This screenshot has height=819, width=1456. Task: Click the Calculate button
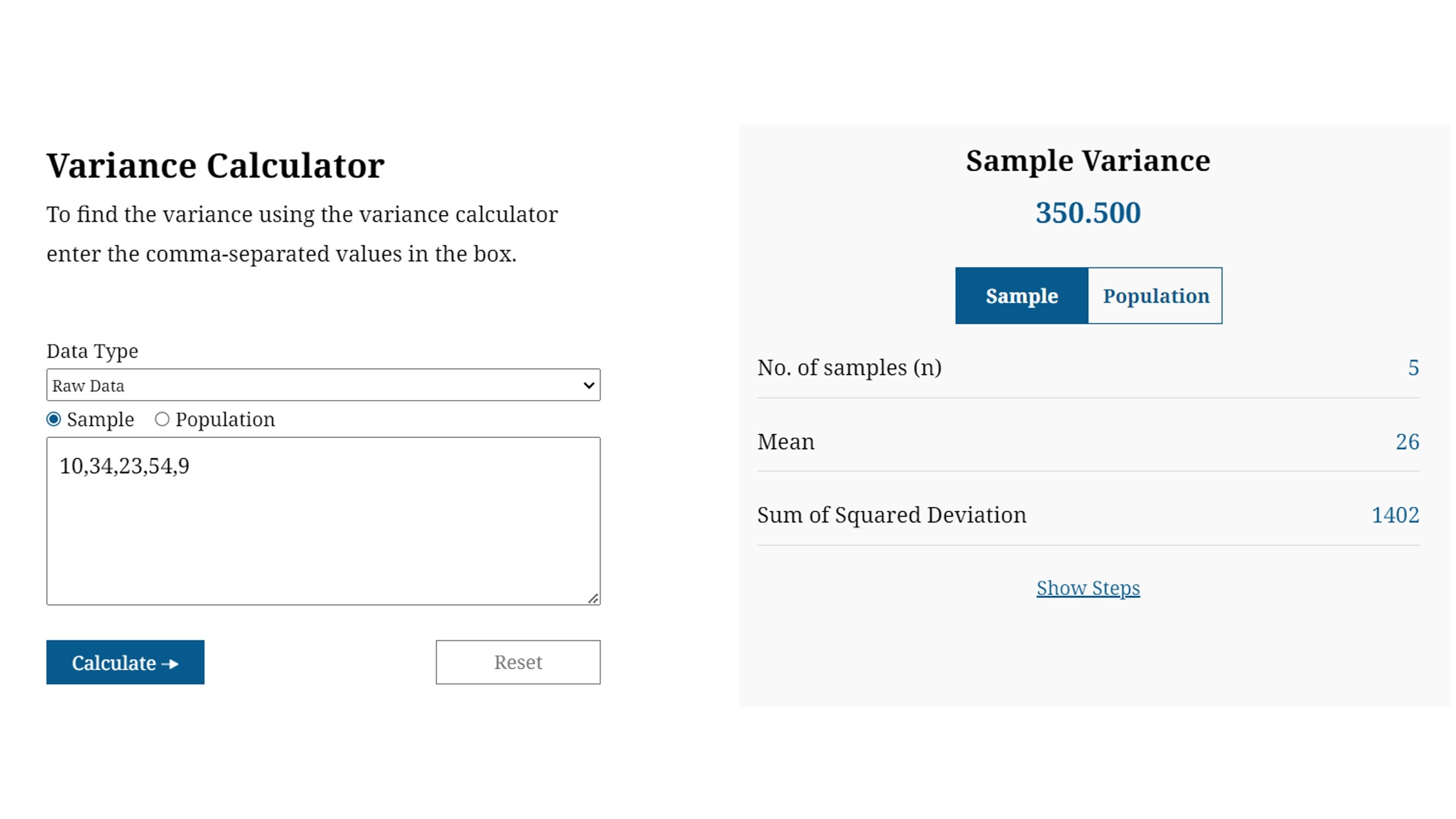(x=125, y=662)
